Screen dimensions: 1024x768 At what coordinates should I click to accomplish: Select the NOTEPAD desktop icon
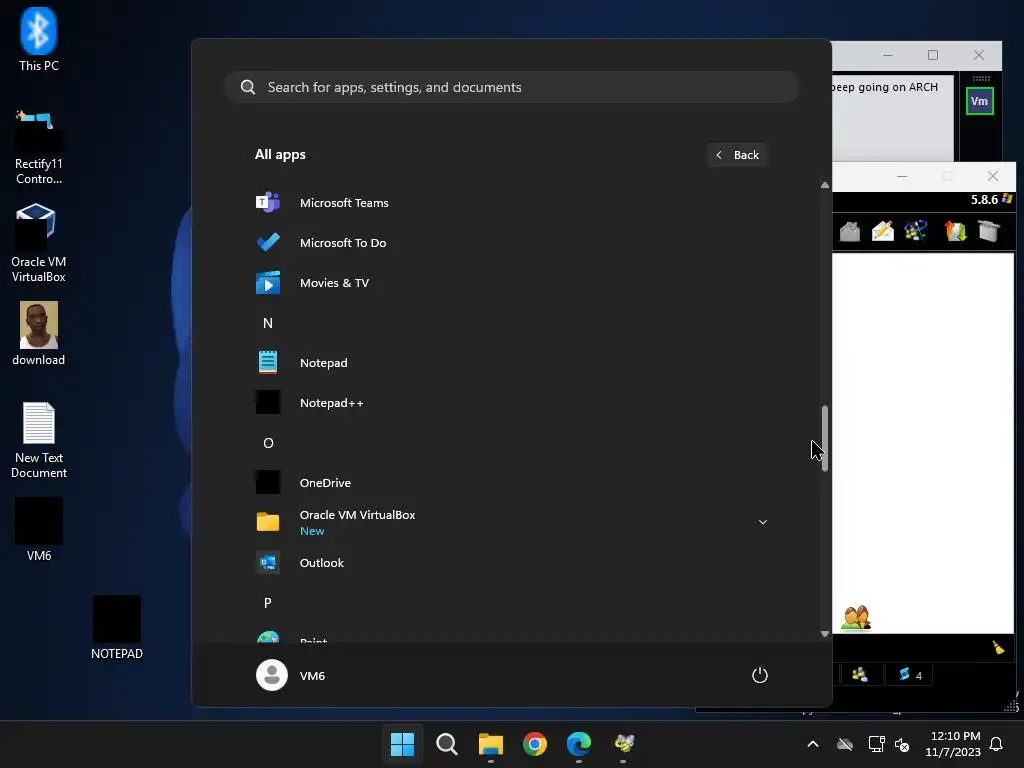point(116,628)
